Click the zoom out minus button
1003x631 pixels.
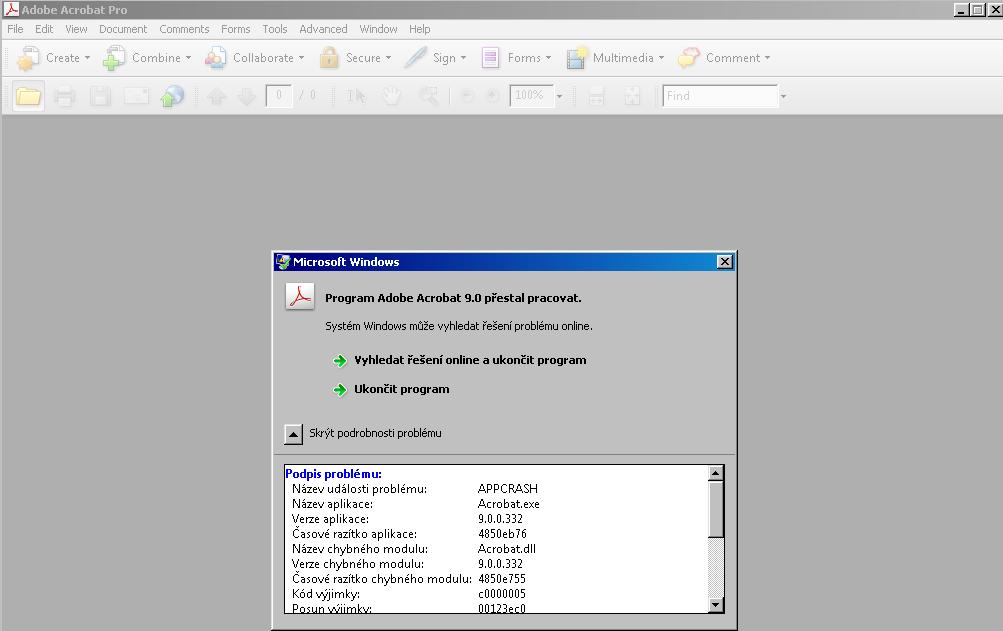pyautogui.click(x=467, y=96)
